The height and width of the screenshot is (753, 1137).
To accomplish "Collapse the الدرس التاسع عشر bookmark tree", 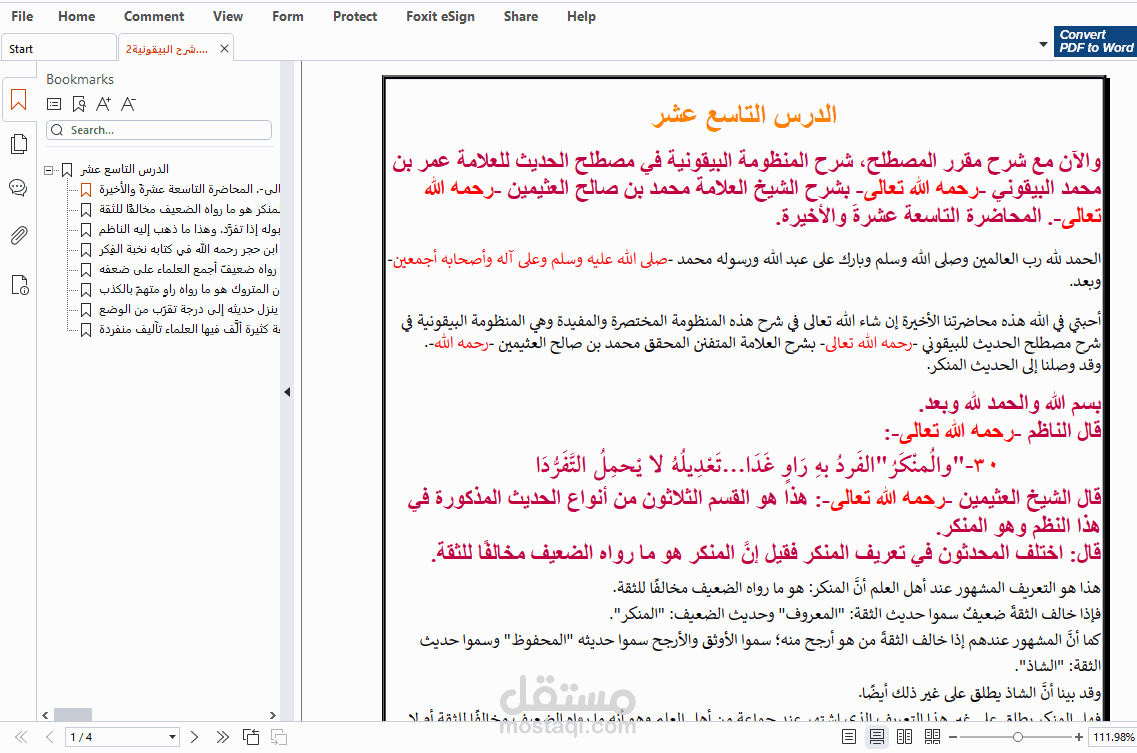I will pos(48,170).
